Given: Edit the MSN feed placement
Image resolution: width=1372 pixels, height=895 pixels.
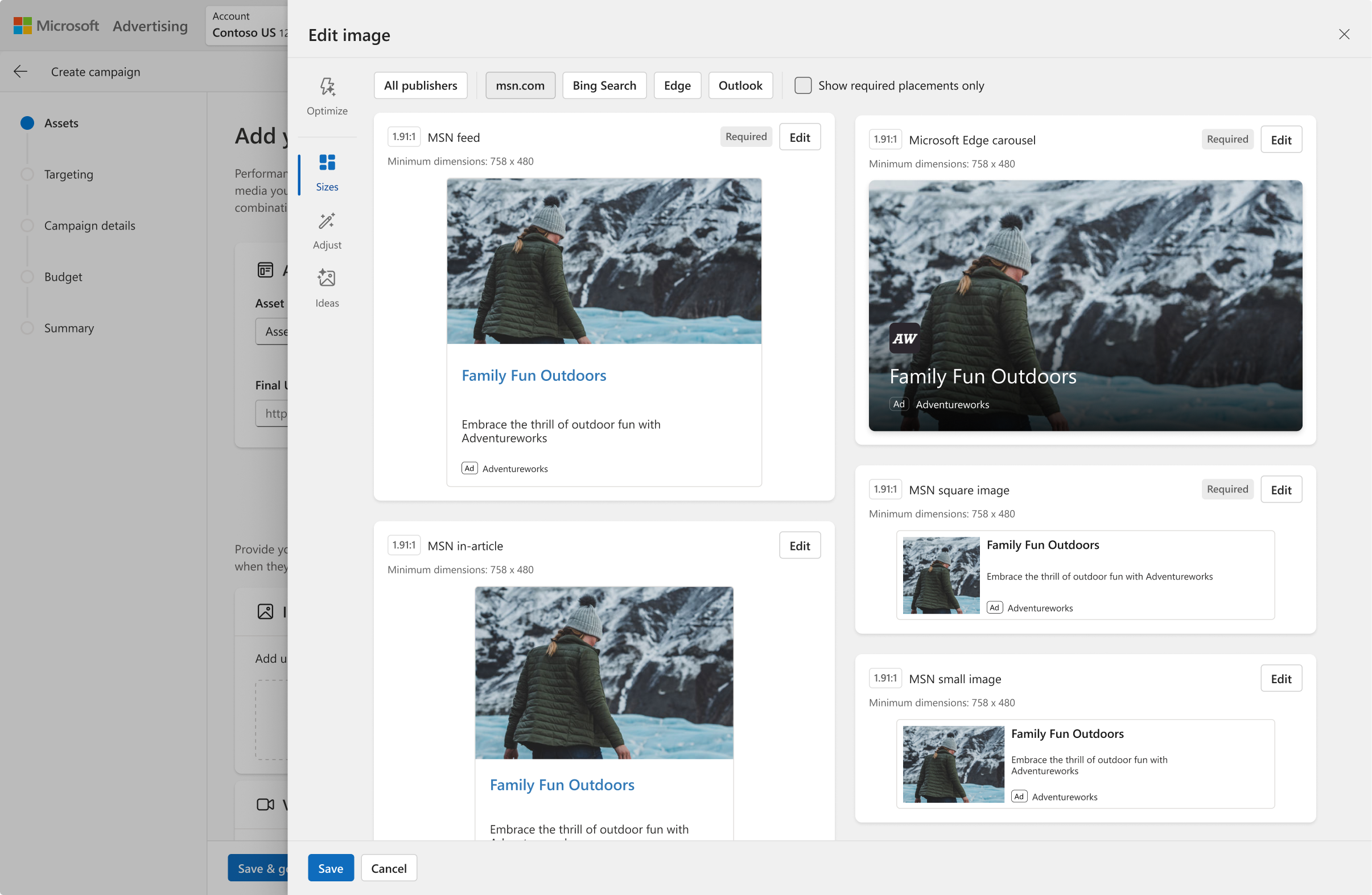Looking at the screenshot, I should pyautogui.click(x=800, y=137).
